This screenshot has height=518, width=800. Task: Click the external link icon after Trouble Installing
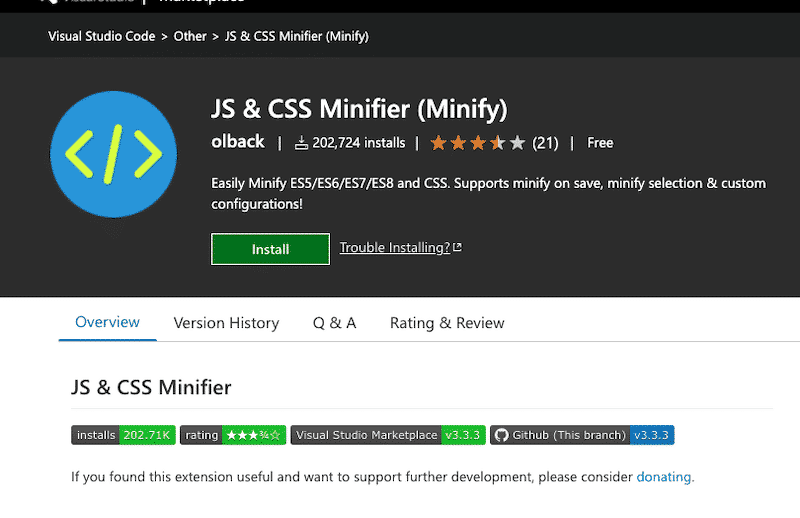[x=458, y=247]
